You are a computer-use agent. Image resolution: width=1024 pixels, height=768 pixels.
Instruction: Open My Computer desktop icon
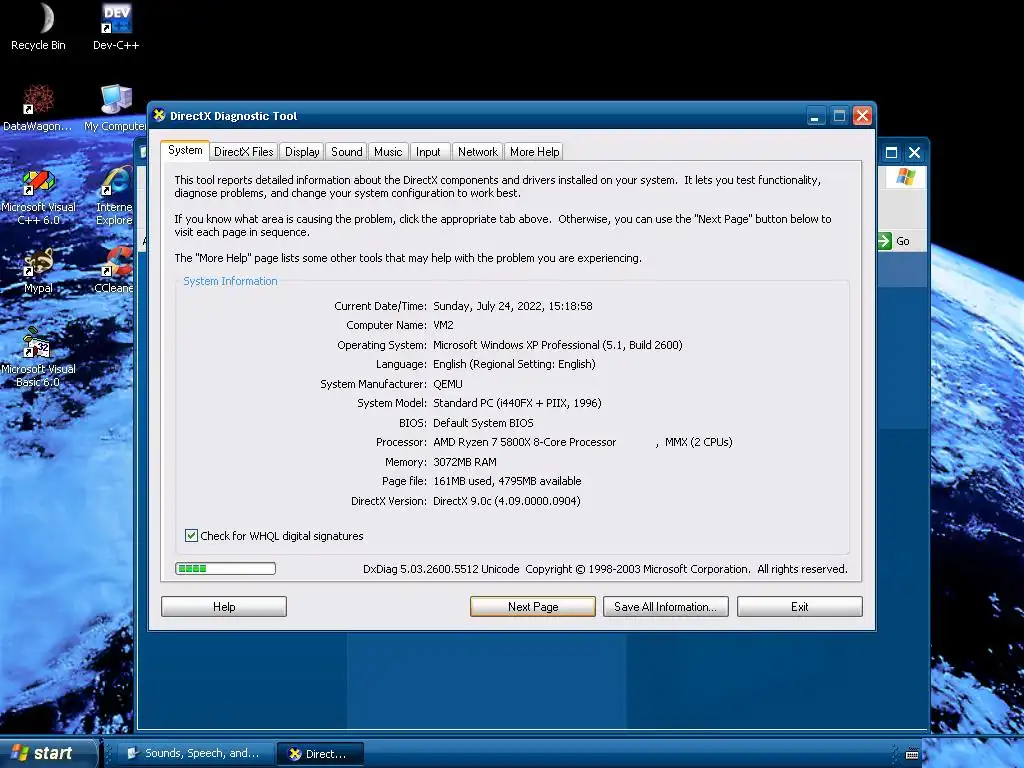coord(115,108)
